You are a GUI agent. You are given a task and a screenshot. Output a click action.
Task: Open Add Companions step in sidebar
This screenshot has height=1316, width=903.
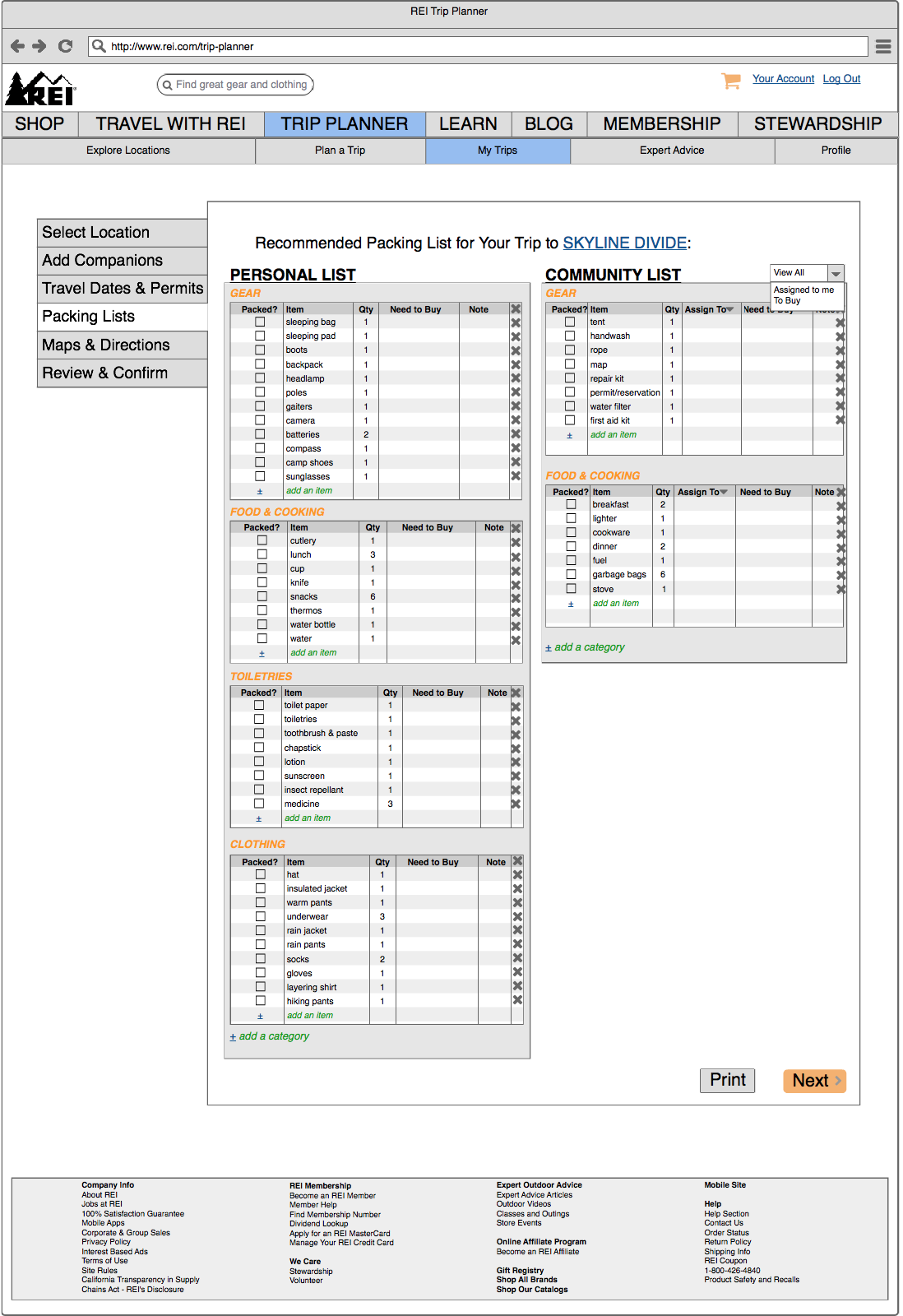(122, 261)
